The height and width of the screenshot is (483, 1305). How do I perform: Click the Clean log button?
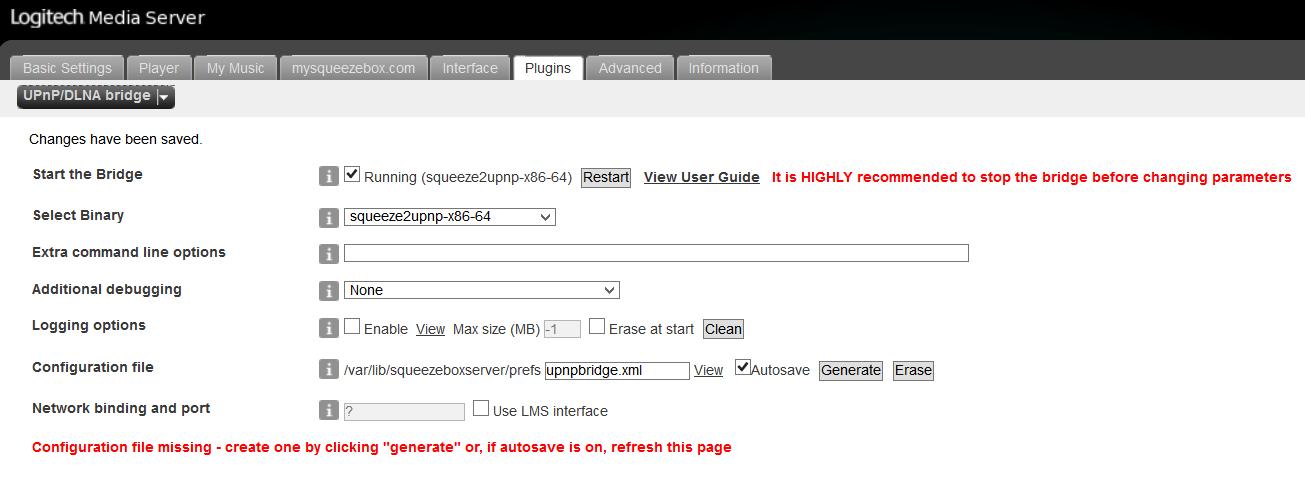pos(724,329)
